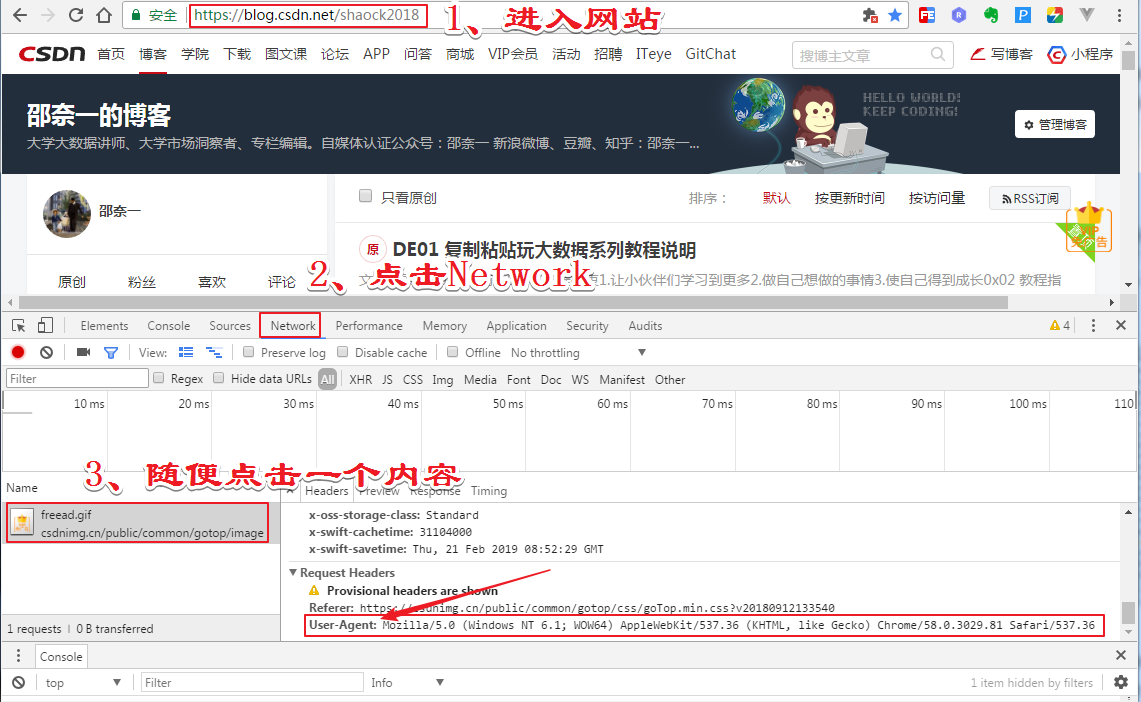
Task: Open 小程序 link in header
Action: 1081,55
